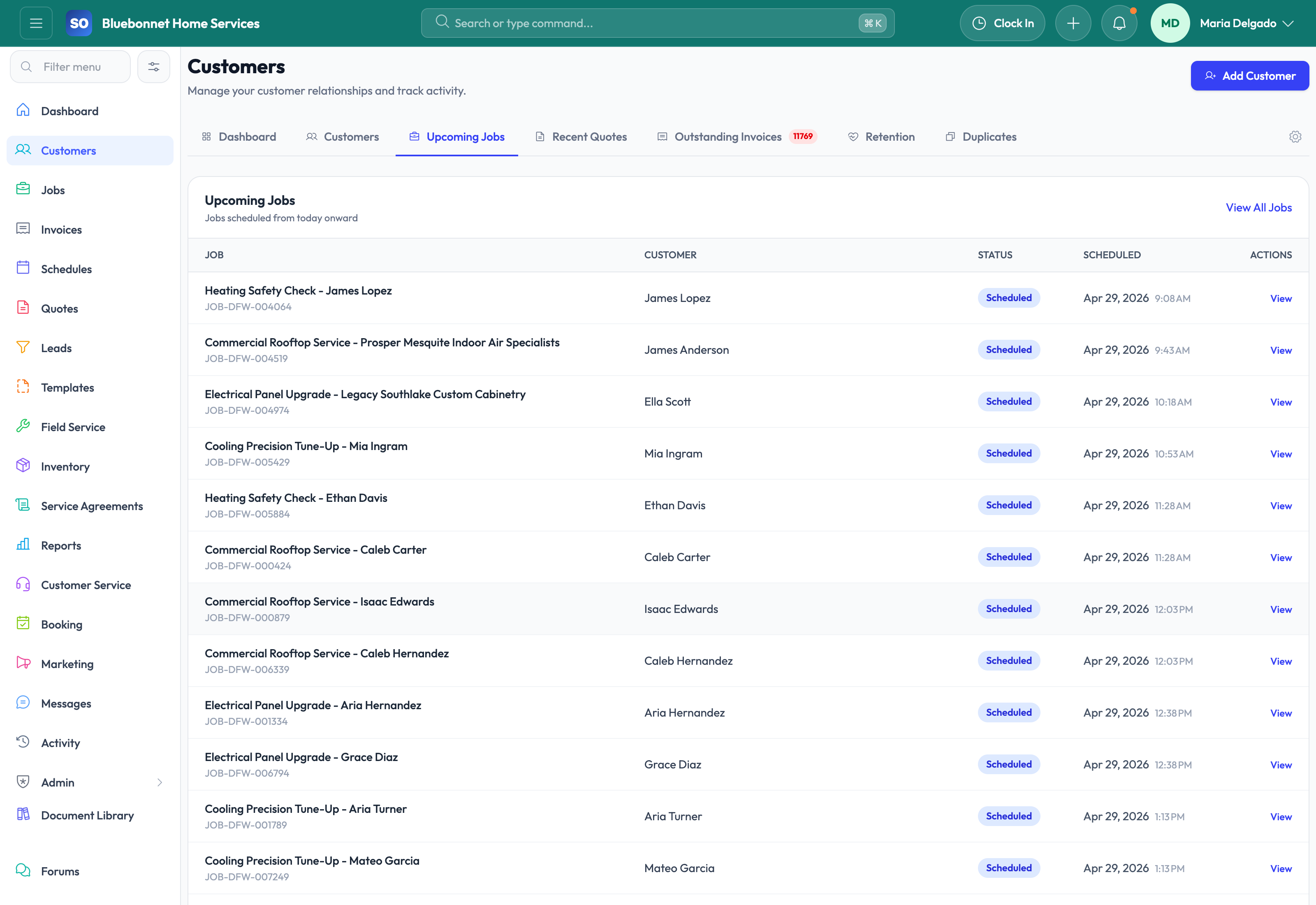Click the Scheduled badge for James Anderson

(x=1008, y=350)
